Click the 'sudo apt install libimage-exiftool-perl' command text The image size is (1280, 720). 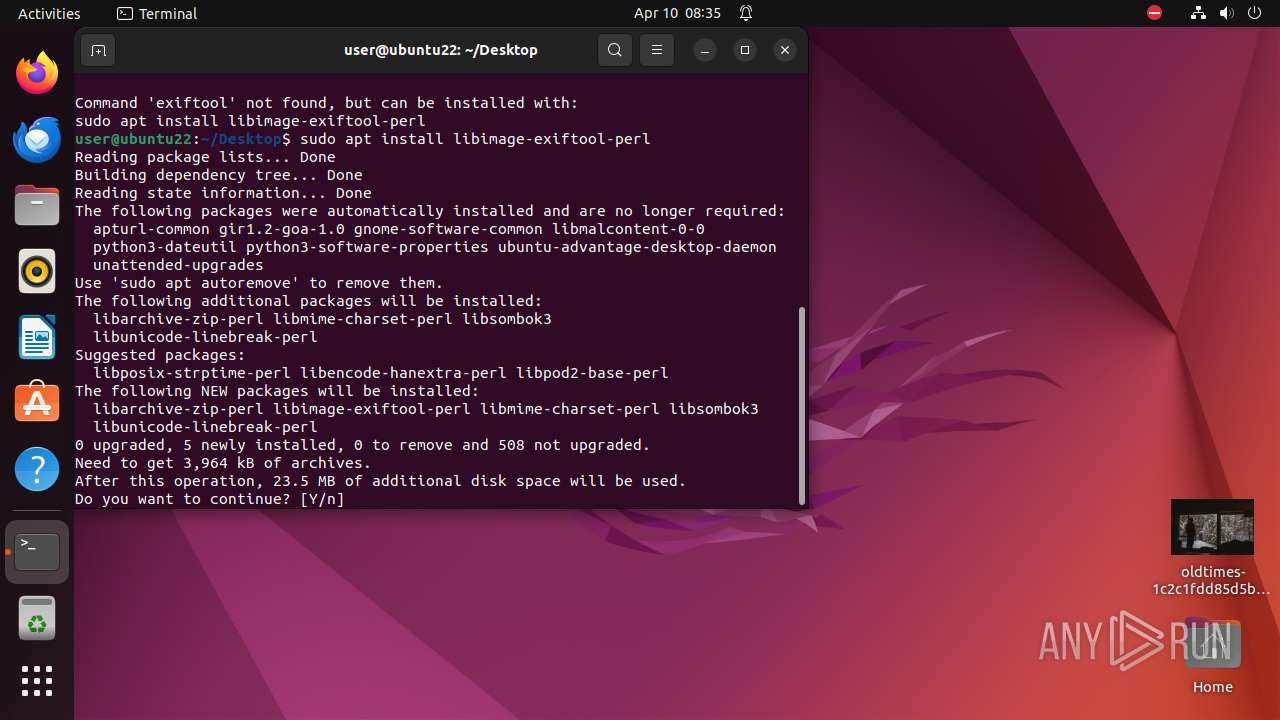click(x=475, y=139)
